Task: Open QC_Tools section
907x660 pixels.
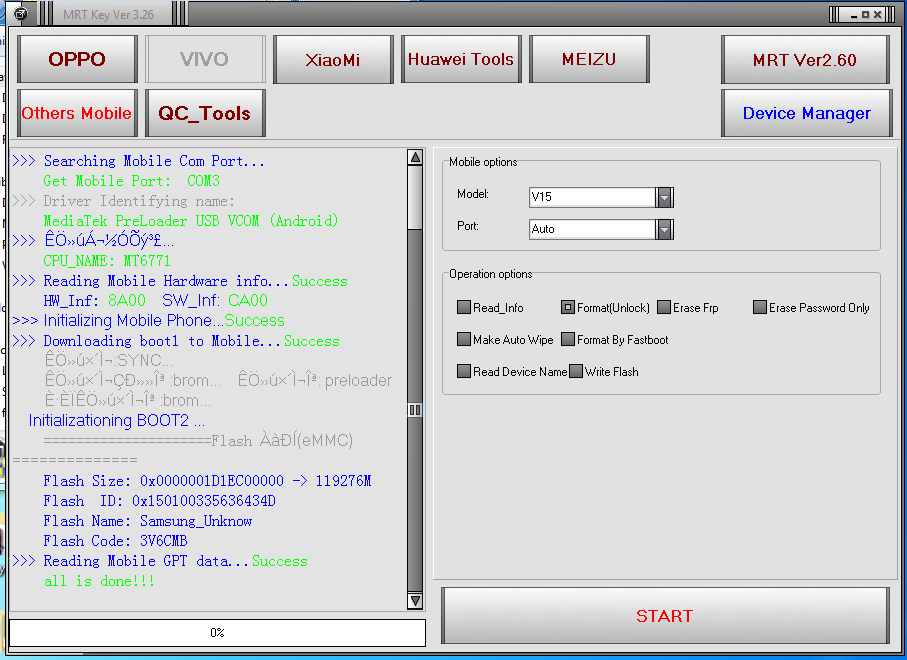Action: tap(205, 113)
